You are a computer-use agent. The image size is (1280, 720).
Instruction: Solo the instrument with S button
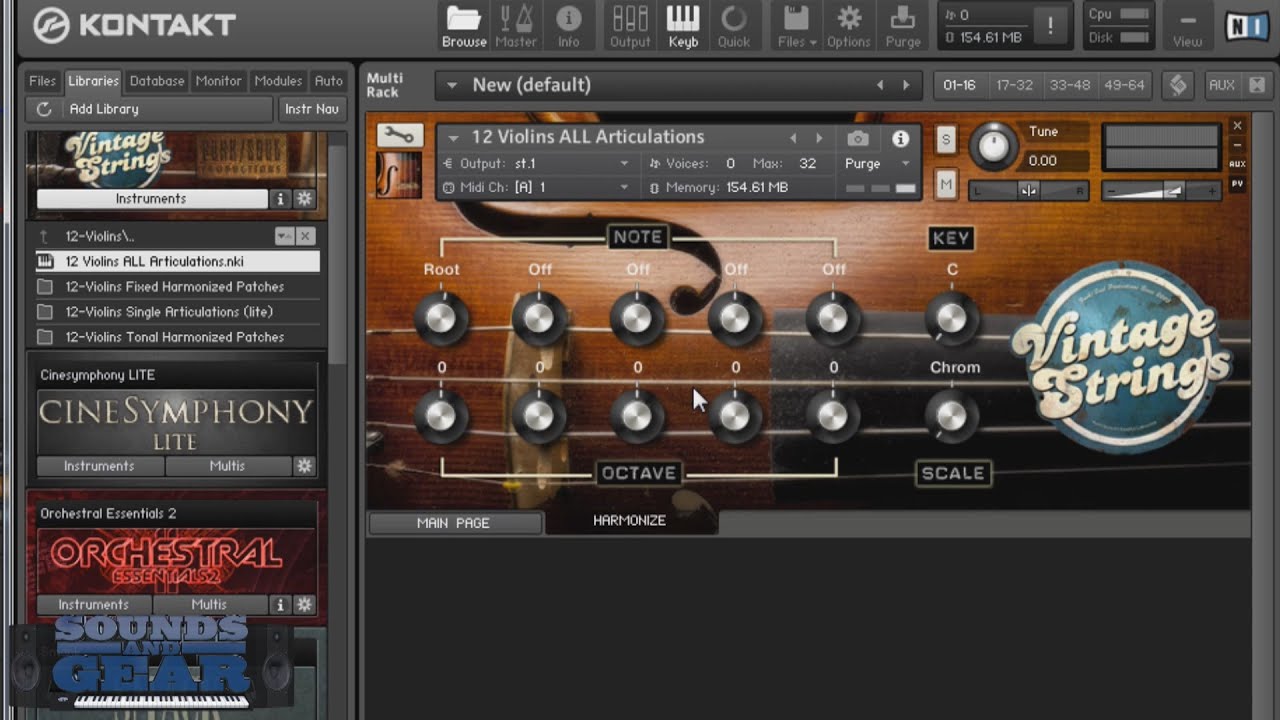(945, 139)
